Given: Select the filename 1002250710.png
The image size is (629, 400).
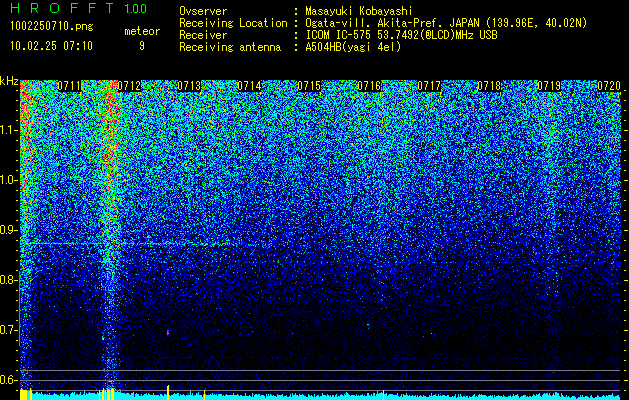Looking at the screenshot, I should [51, 26].
